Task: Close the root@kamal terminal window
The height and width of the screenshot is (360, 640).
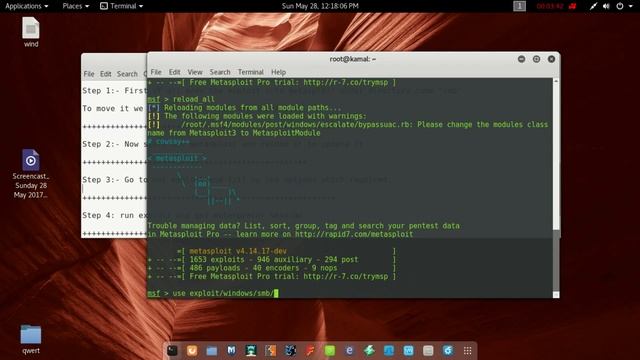Action: pos(551,59)
